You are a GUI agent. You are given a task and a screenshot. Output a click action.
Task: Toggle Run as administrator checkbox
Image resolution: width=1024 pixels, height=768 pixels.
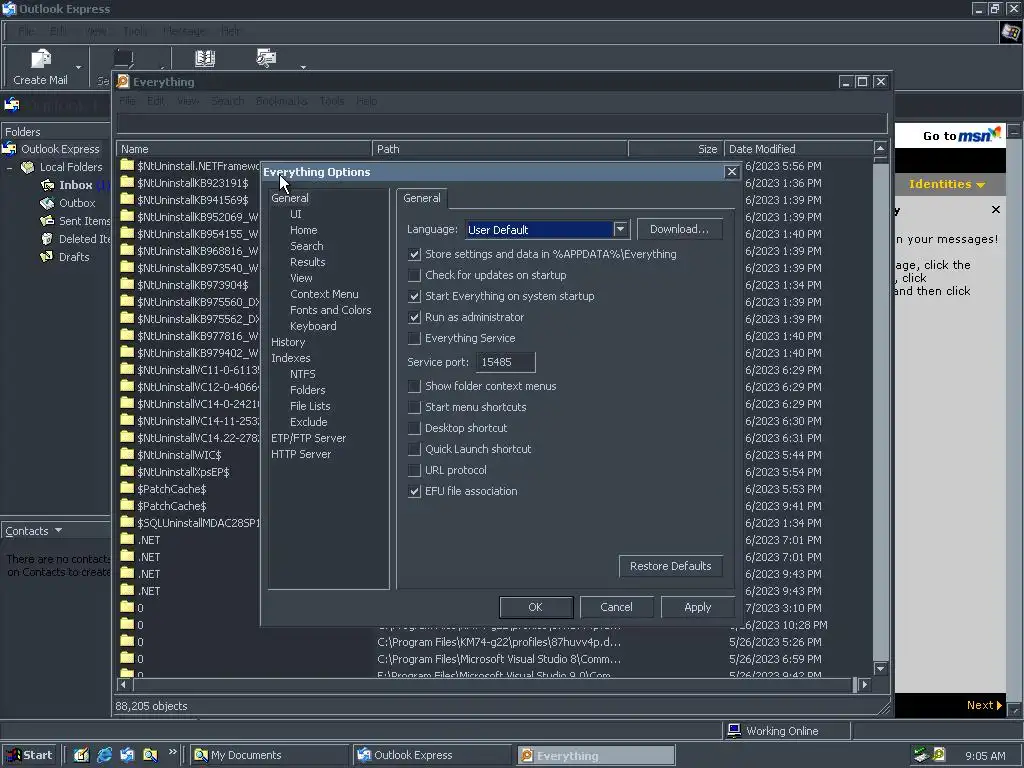(414, 317)
